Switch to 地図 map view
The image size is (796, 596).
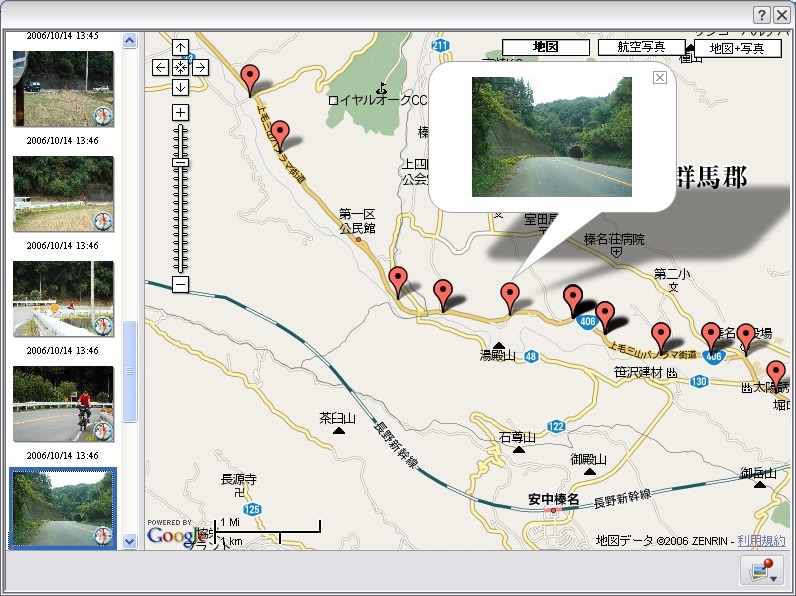click(x=545, y=47)
